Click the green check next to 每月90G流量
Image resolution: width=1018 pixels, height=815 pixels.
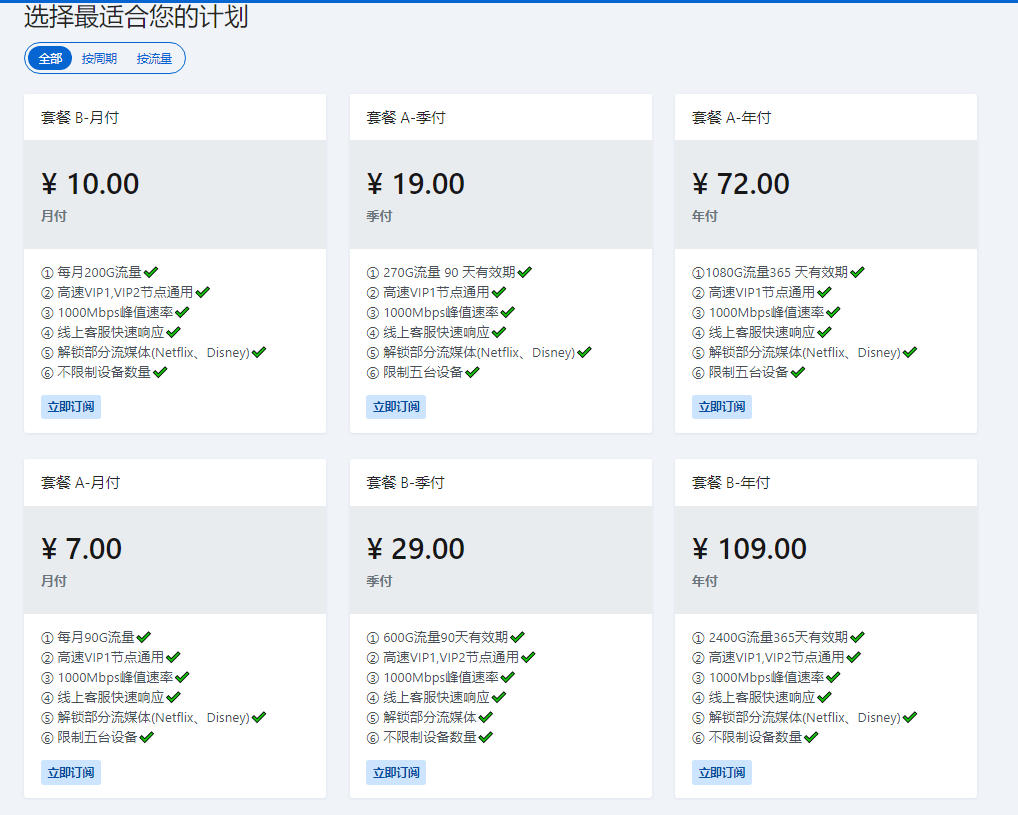click(143, 637)
